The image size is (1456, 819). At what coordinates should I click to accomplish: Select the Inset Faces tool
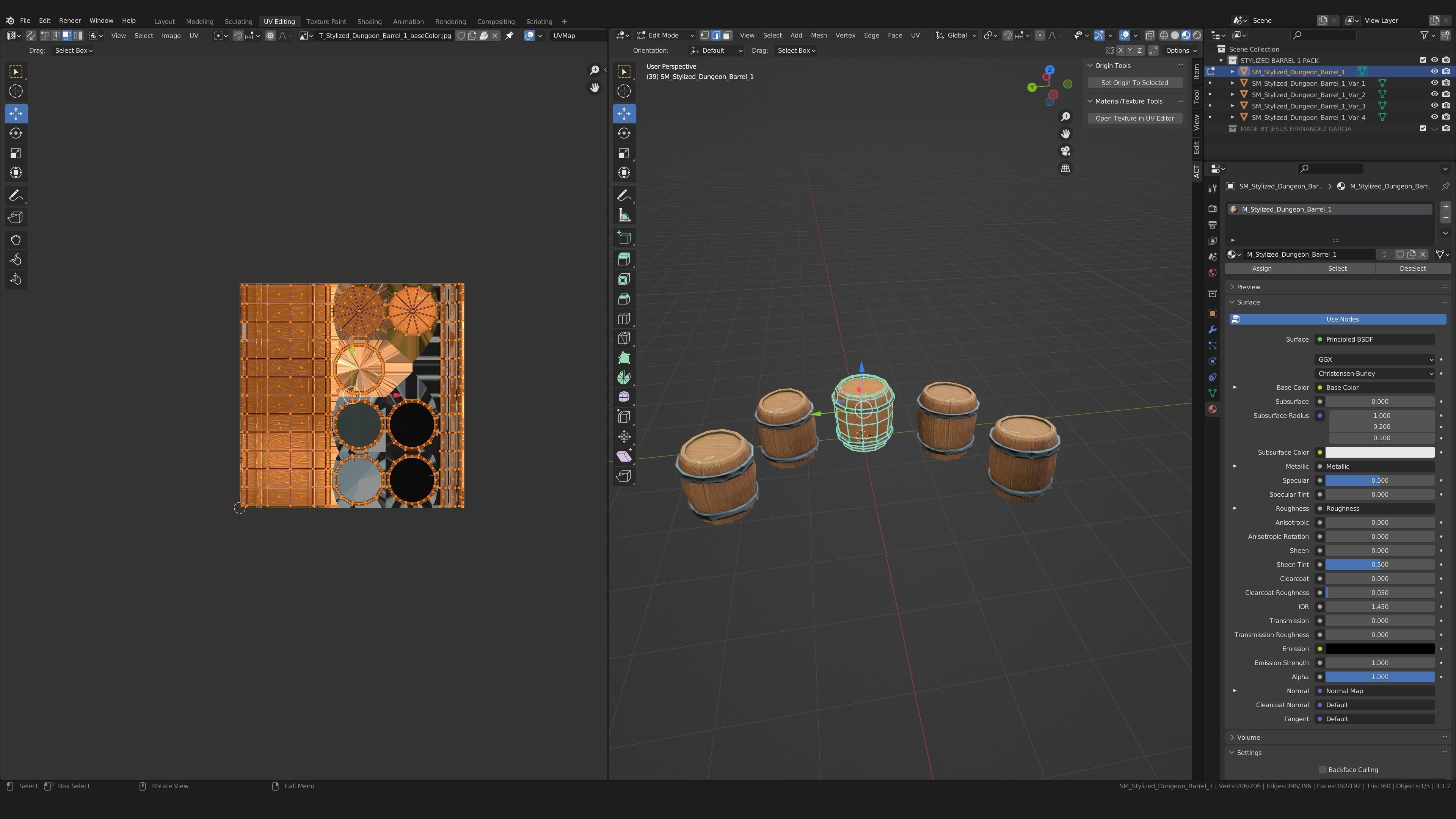pos(624,279)
